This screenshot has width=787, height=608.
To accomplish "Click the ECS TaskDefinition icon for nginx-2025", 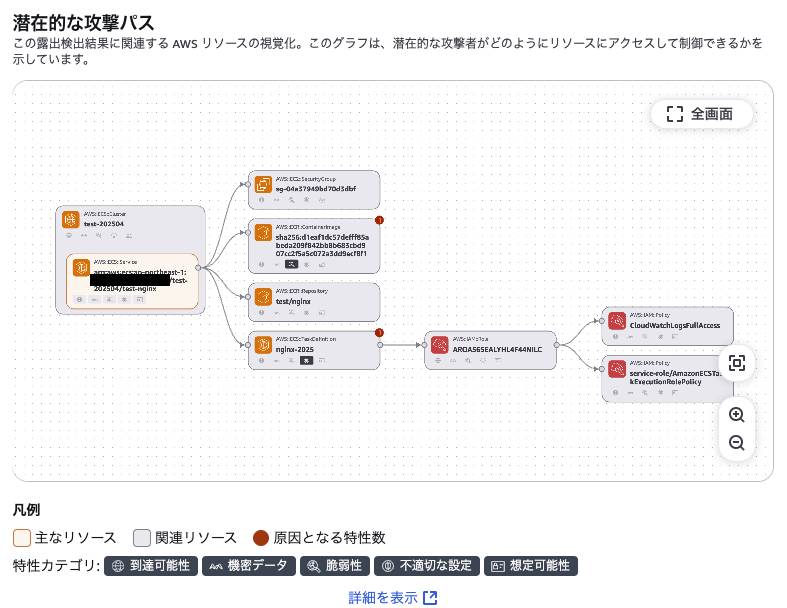I will 263,344.
